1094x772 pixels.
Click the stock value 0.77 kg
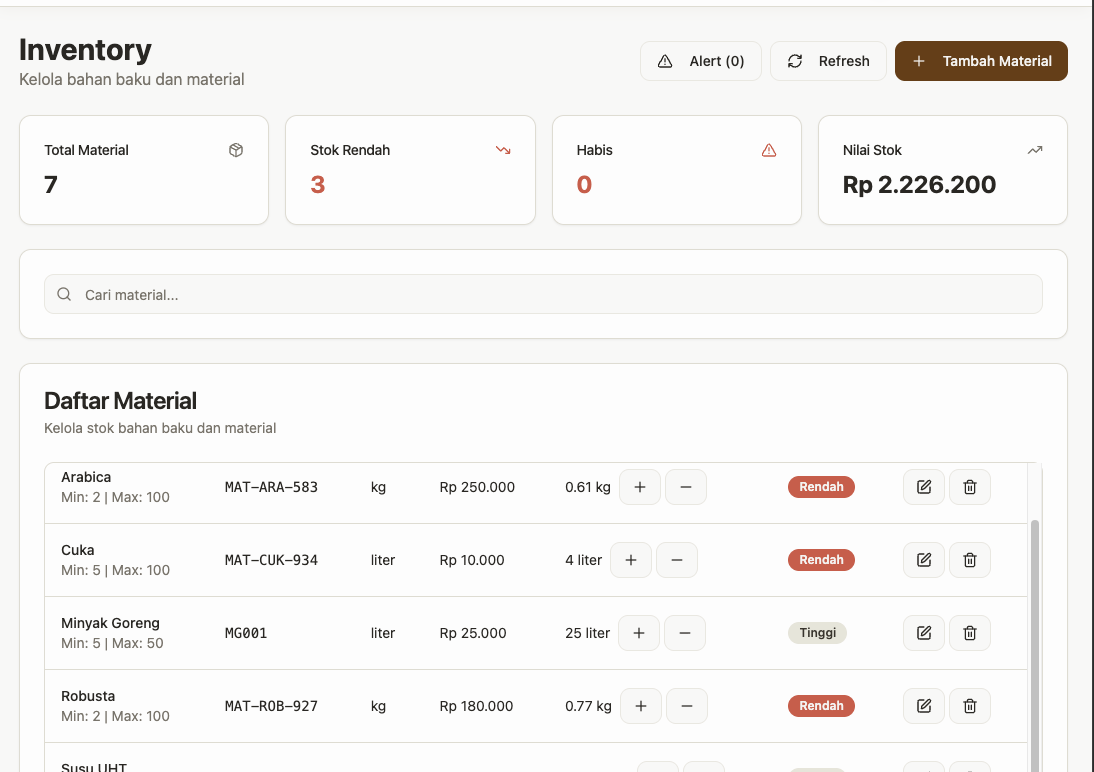point(588,706)
